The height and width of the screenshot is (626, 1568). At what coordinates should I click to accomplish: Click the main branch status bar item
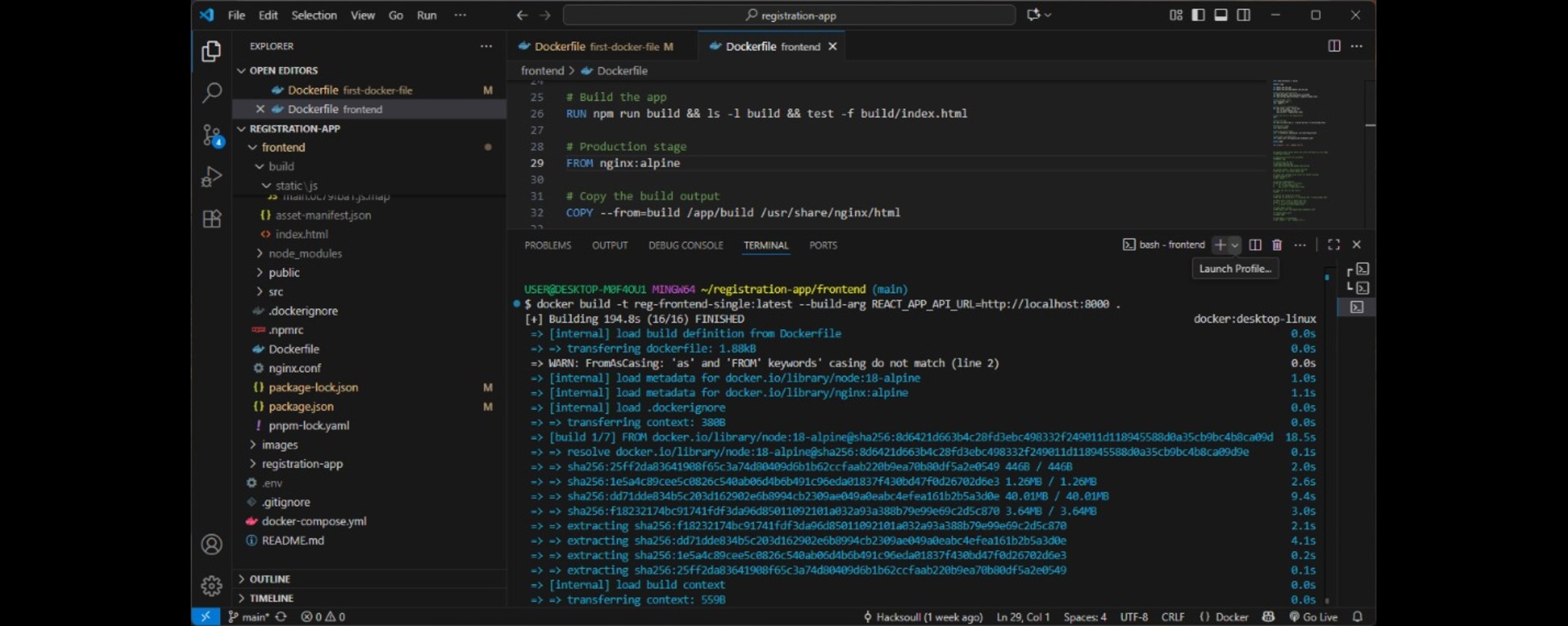[249, 617]
